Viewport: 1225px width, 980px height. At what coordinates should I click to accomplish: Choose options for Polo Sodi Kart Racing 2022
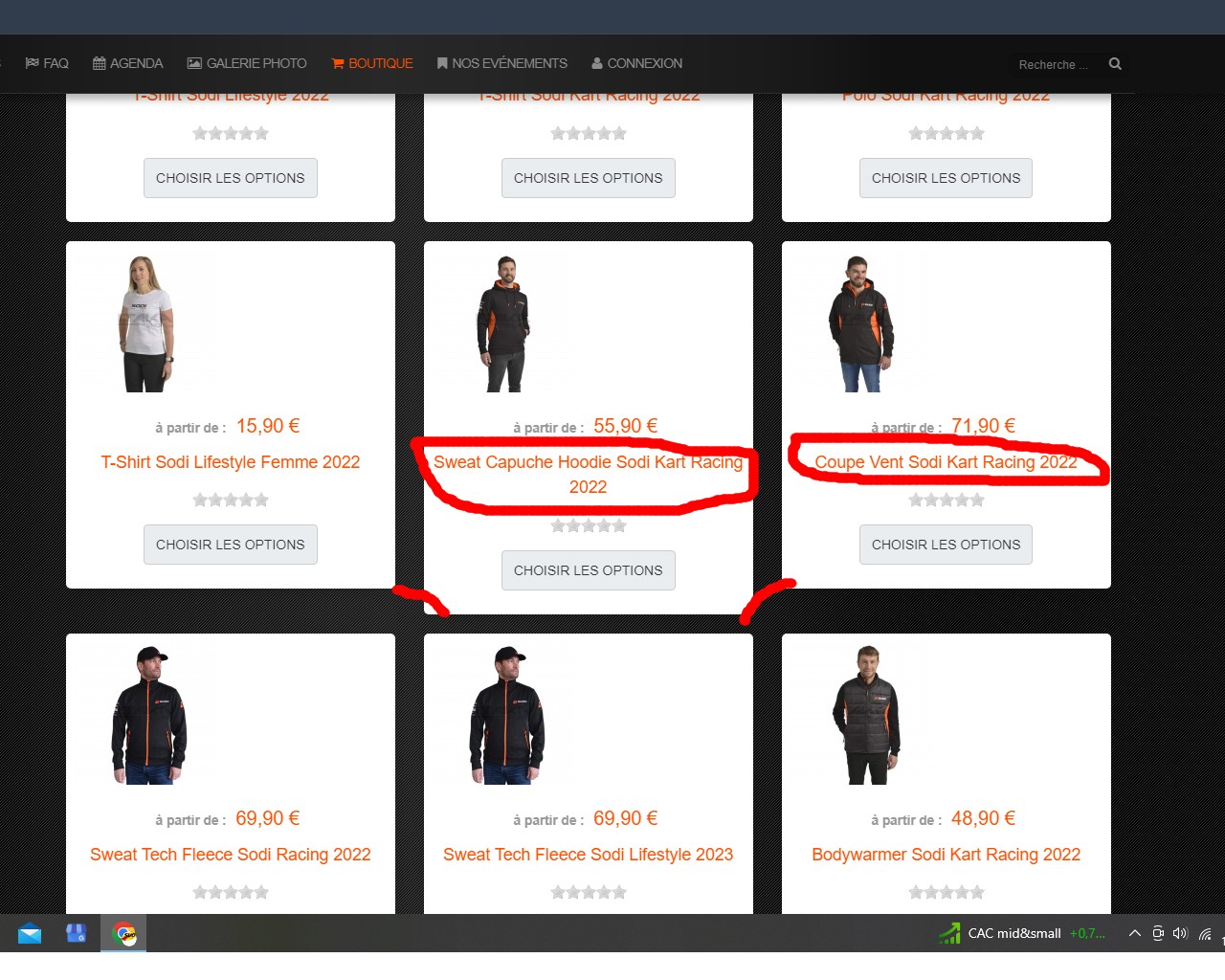pyautogui.click(x=947, y=178)
